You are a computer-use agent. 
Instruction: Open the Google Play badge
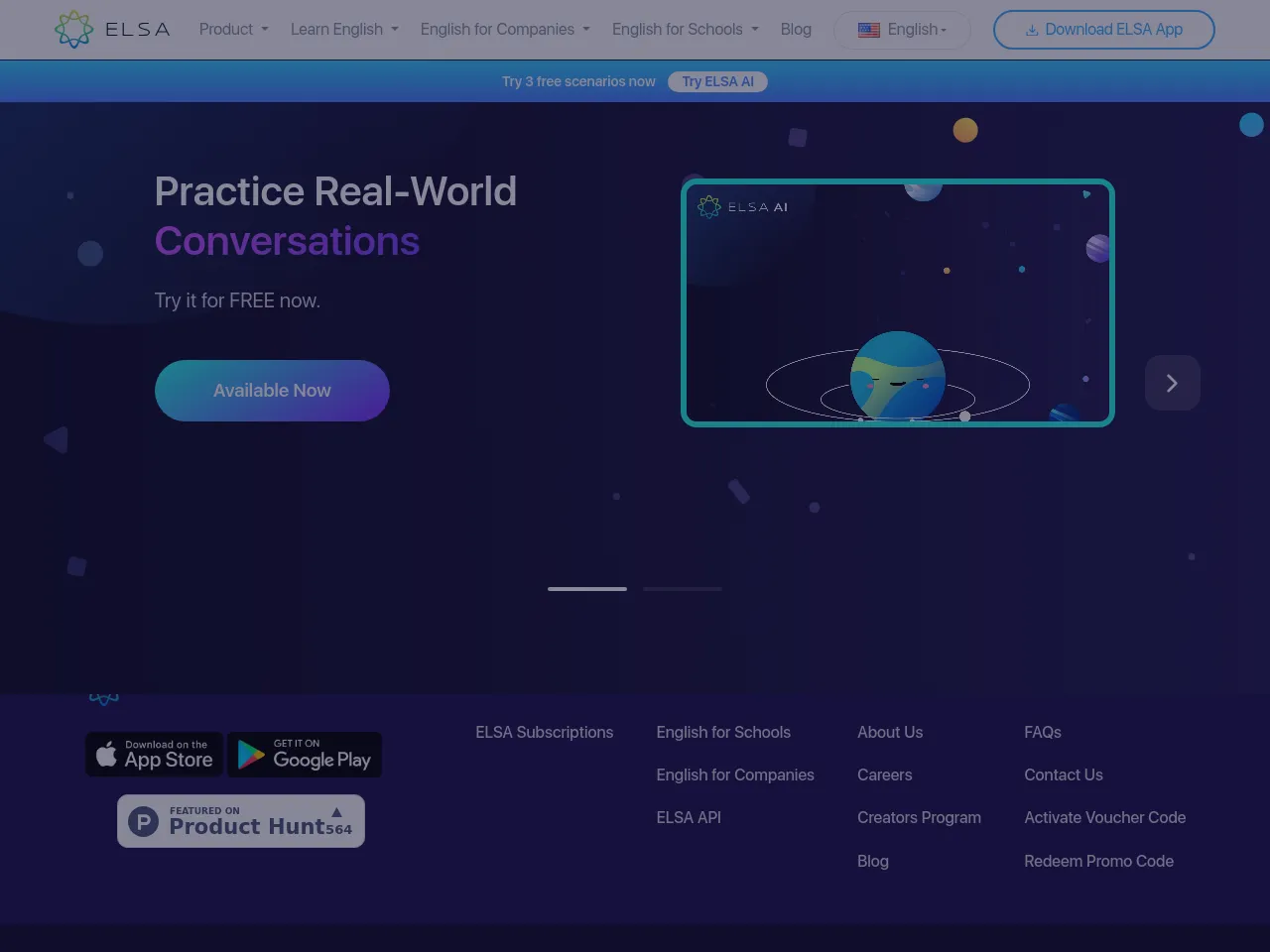pyautogui.click(x=305, y=755)
